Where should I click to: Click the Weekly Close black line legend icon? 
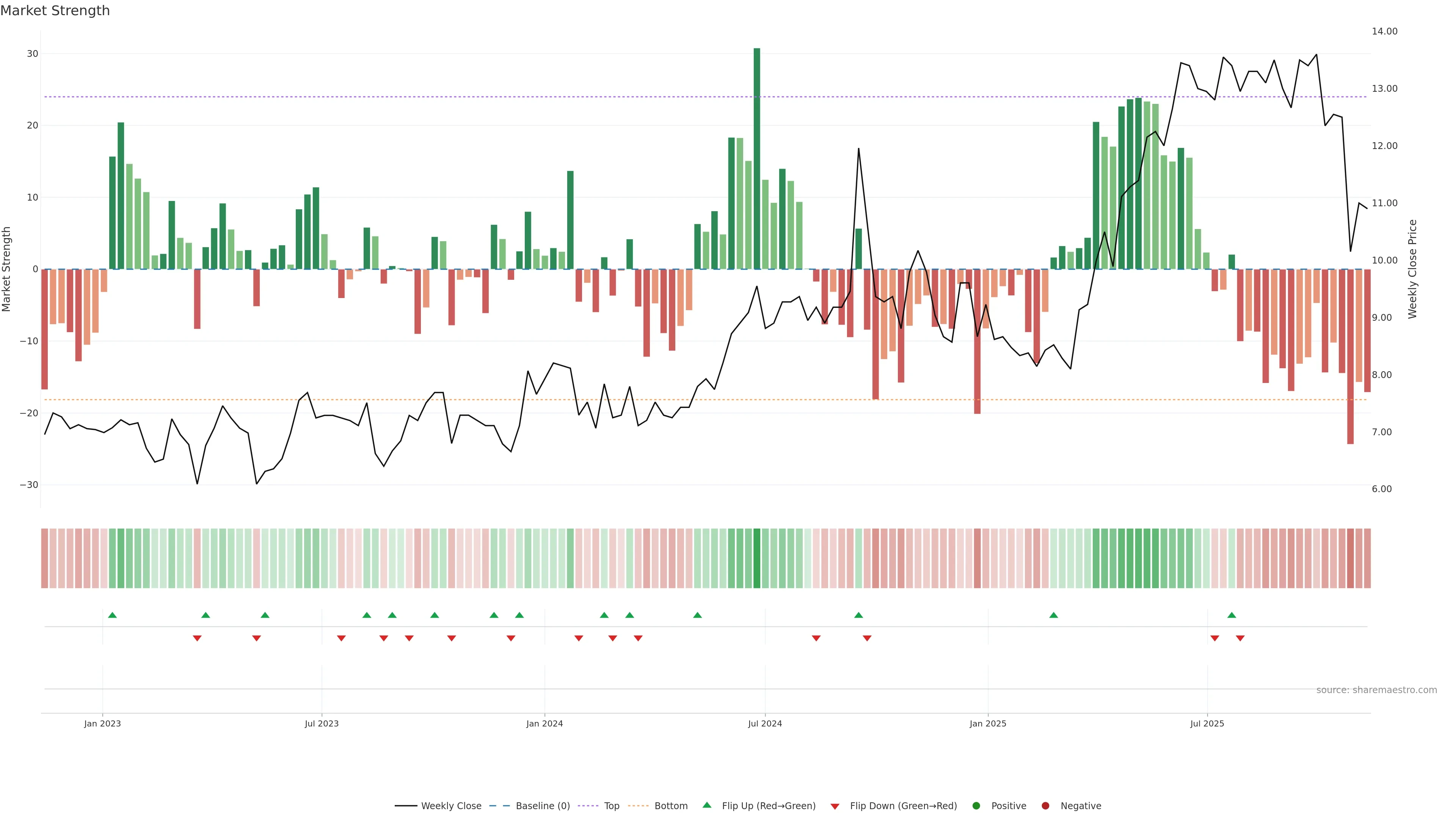click(405, 806)
